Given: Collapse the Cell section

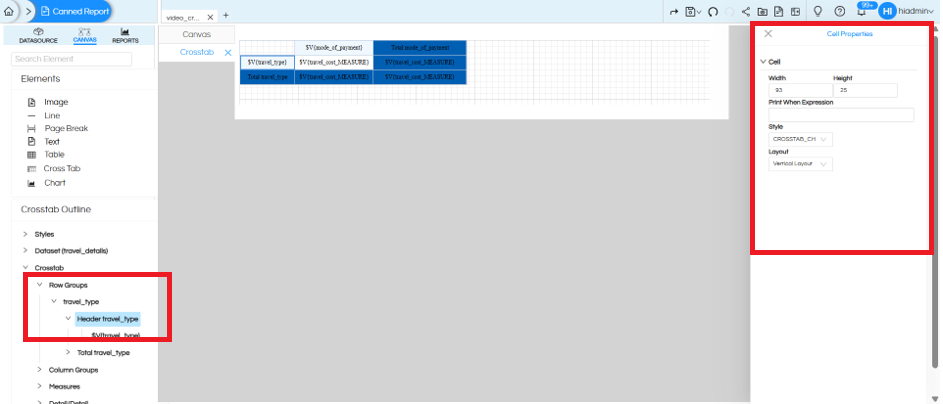Looking at the screenshot, I should click(763, 61).
